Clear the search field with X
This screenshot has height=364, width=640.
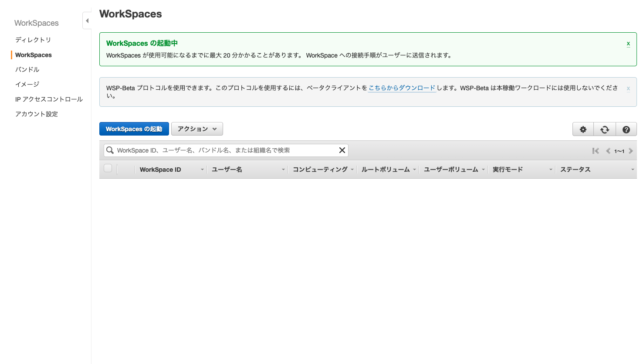pyautogui.click(x=342, y=150)
